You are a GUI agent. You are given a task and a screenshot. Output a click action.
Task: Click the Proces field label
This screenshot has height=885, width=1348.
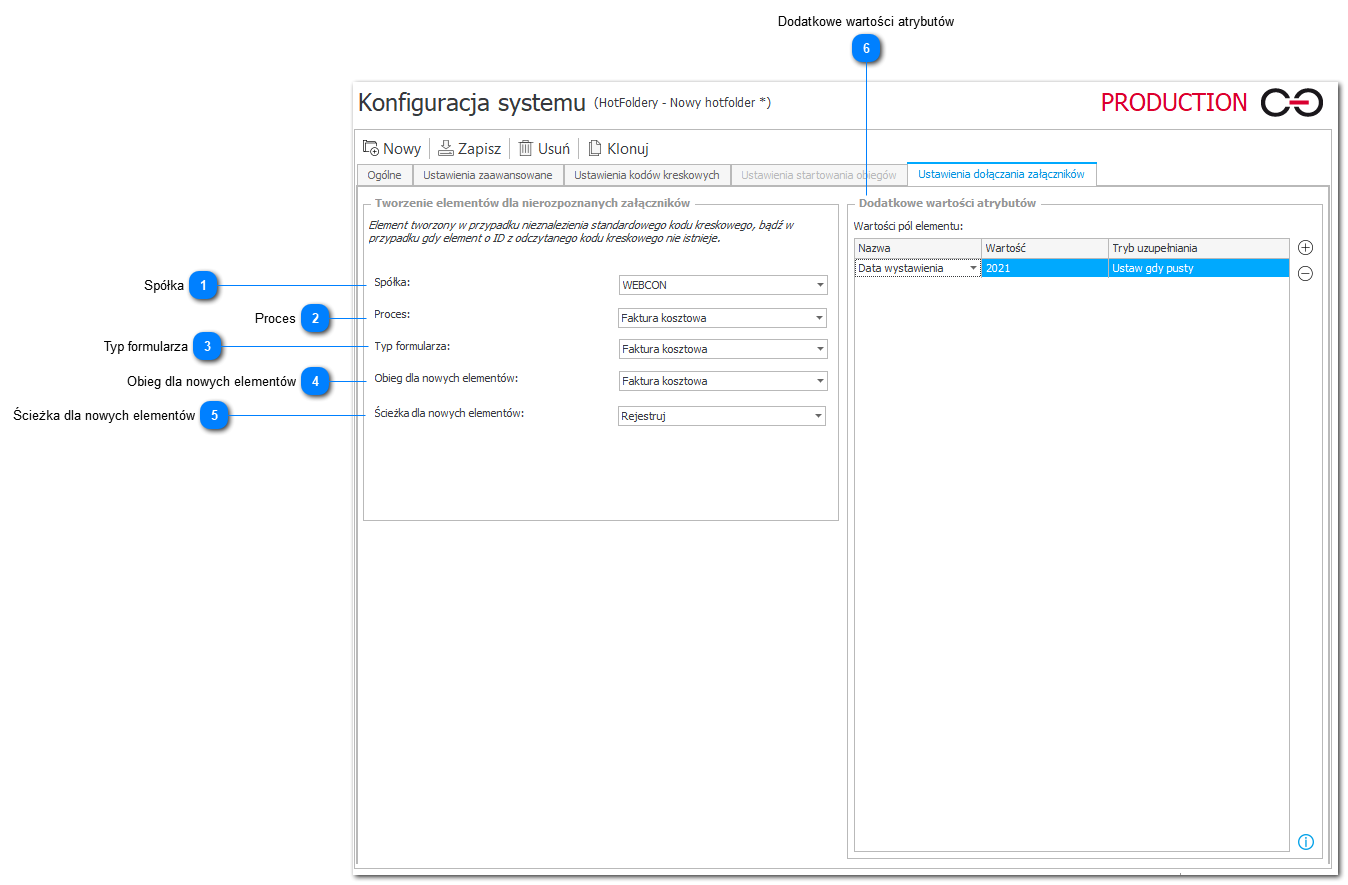(x=392, y=314)
